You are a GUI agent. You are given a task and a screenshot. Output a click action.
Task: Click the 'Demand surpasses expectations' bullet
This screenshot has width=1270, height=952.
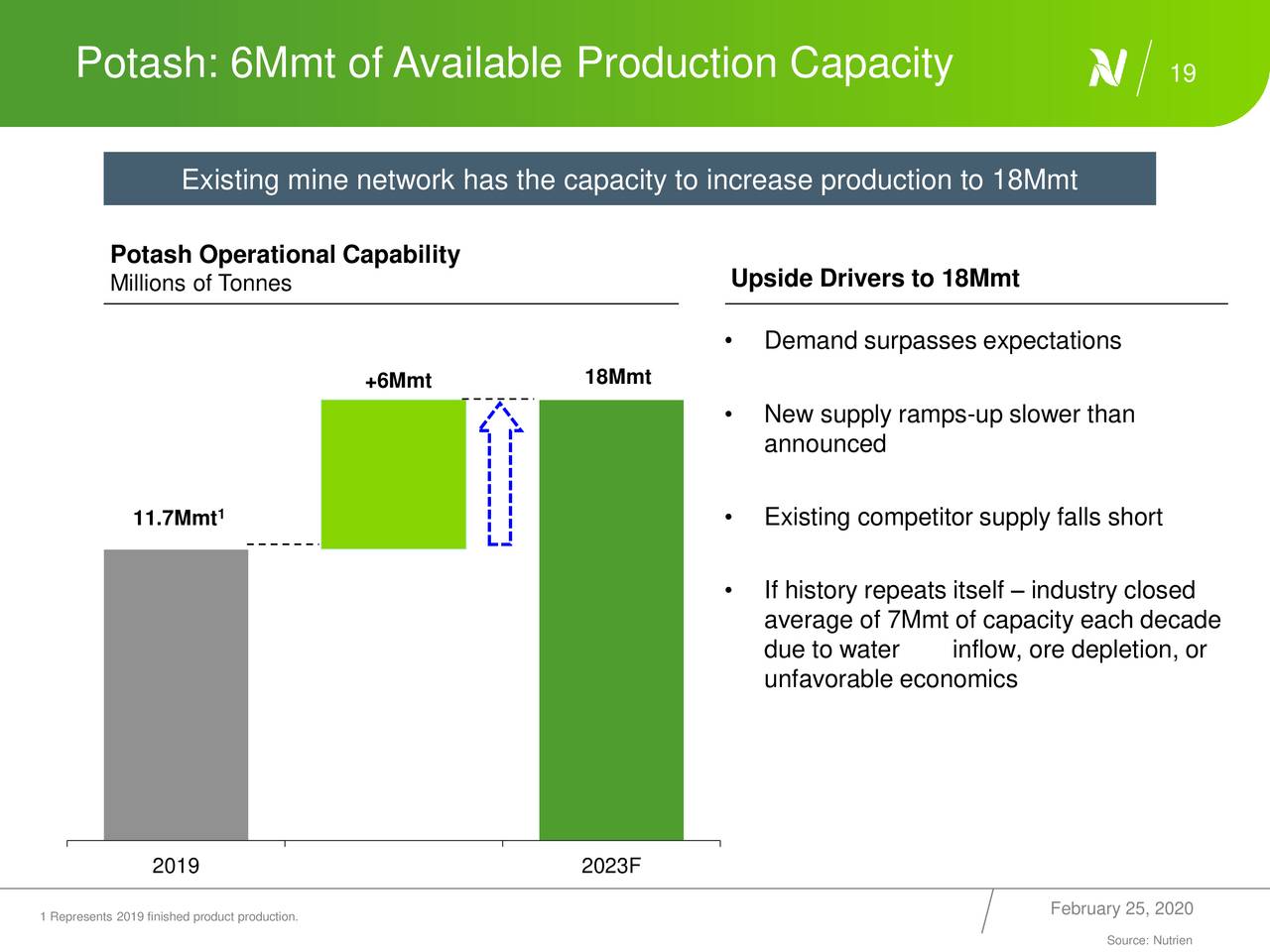tap(943, 341)
